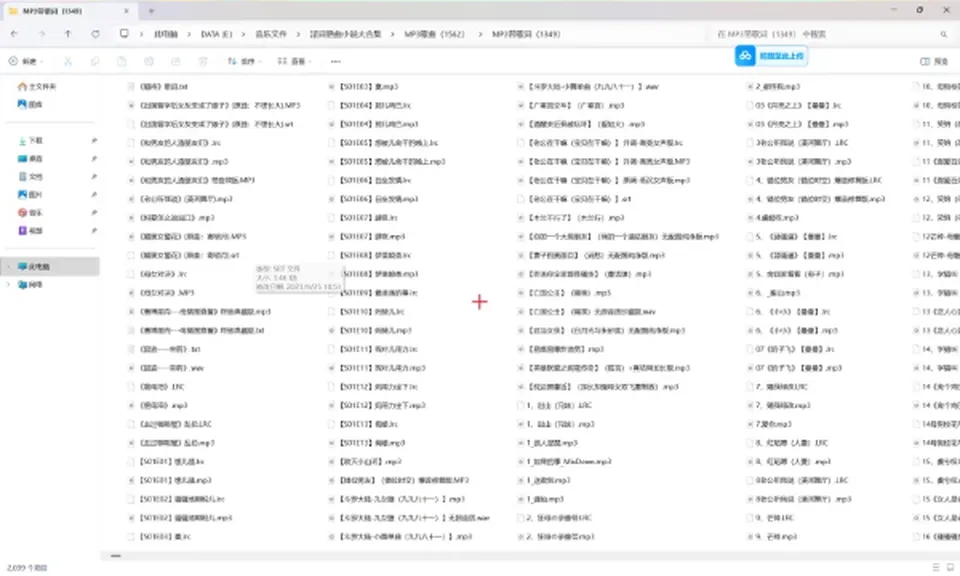Click the monitor icon in address bar
Viewport: 960px width, 576px height.
click(124, 34)
